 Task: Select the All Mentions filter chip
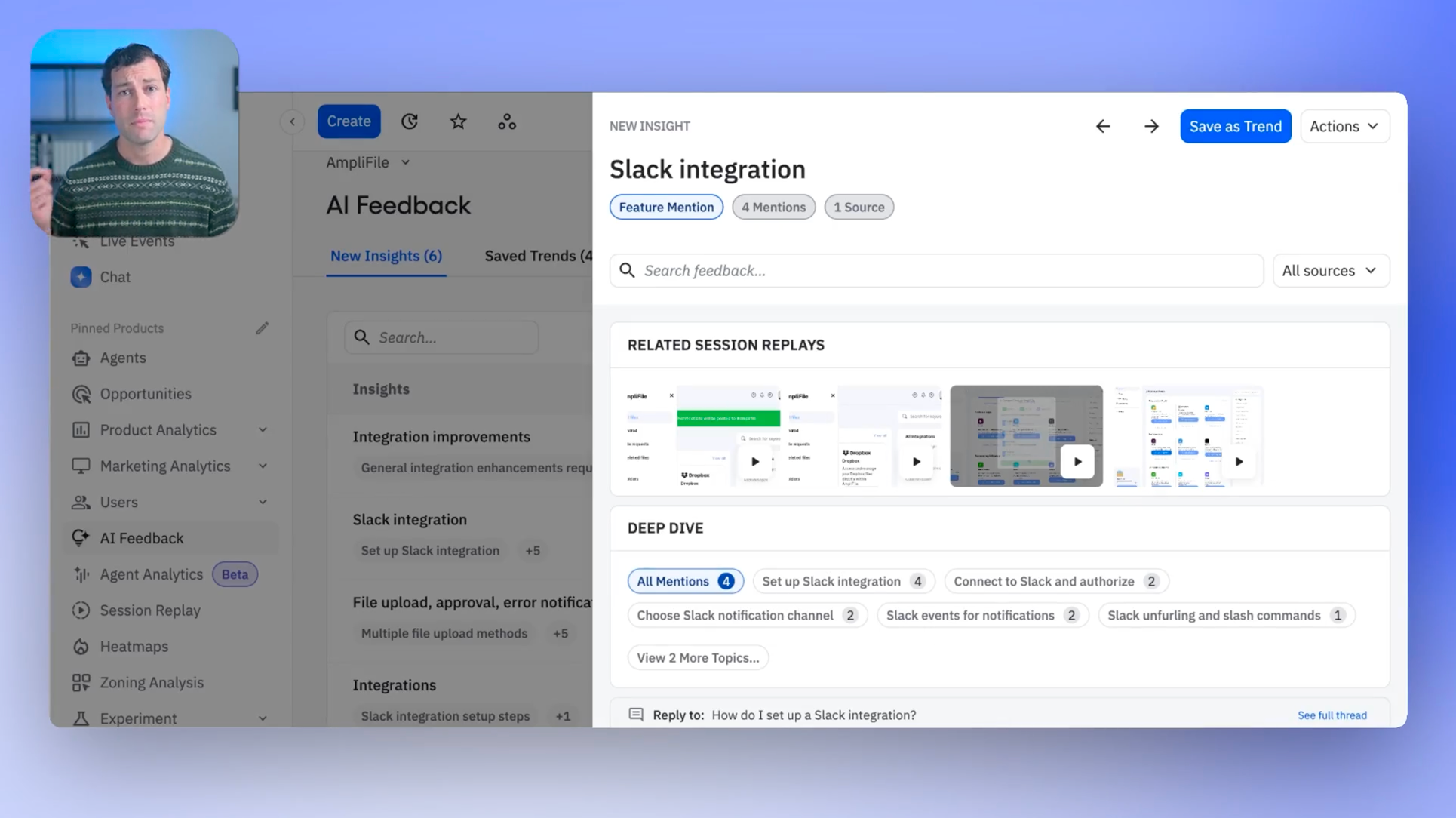pyautogui.click(x=684, y=581)
